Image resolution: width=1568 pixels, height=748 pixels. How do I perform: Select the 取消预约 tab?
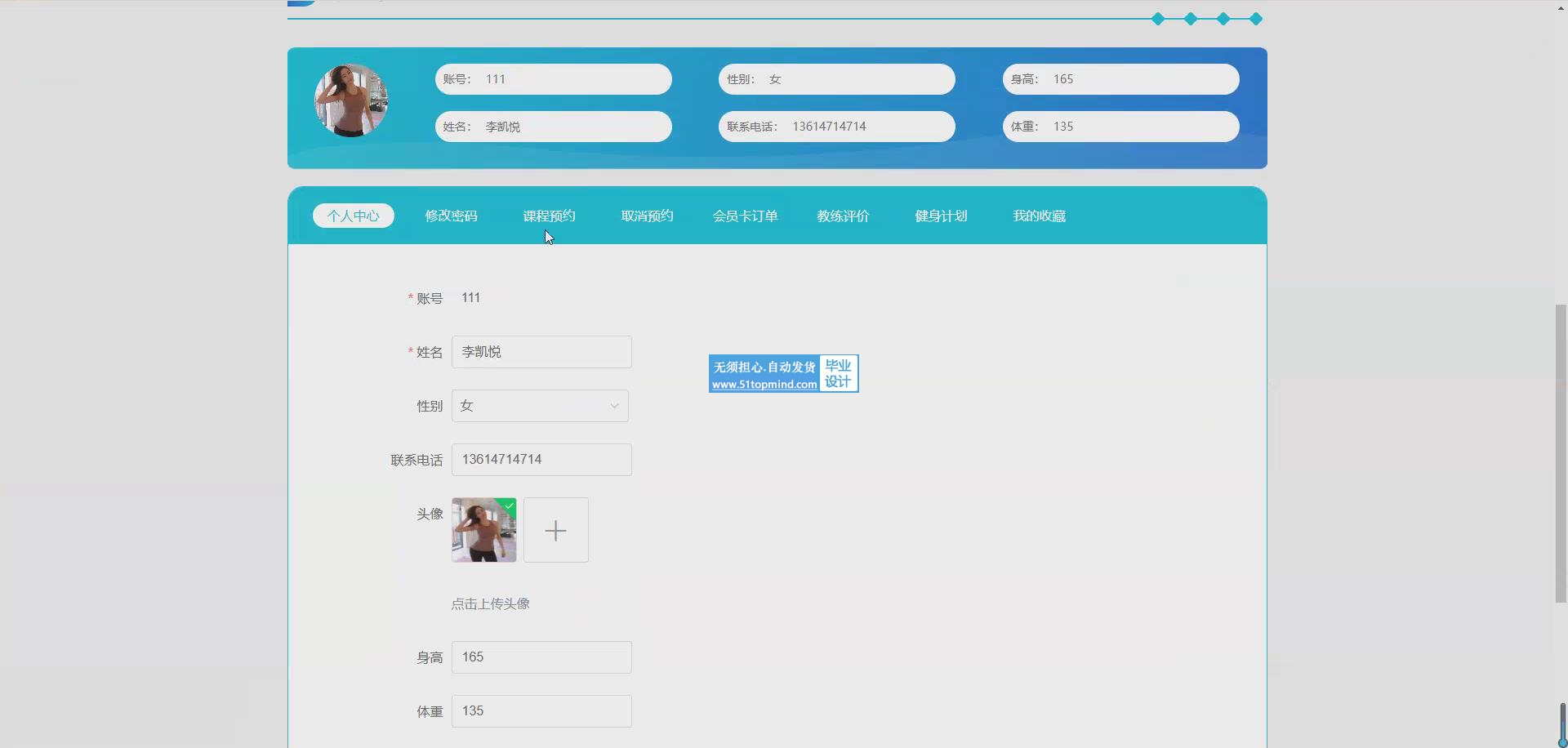(x=647, y=216)
